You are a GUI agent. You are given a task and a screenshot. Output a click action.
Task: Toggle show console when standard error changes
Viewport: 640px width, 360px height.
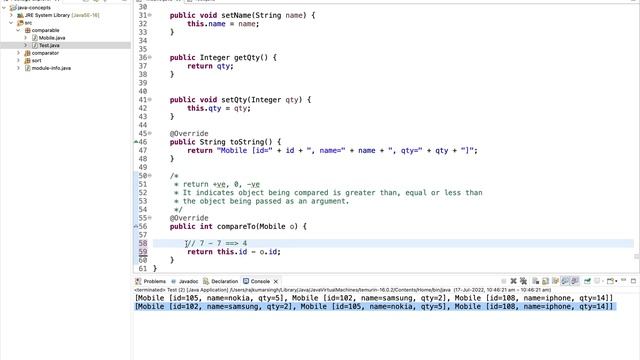point(575,281)
